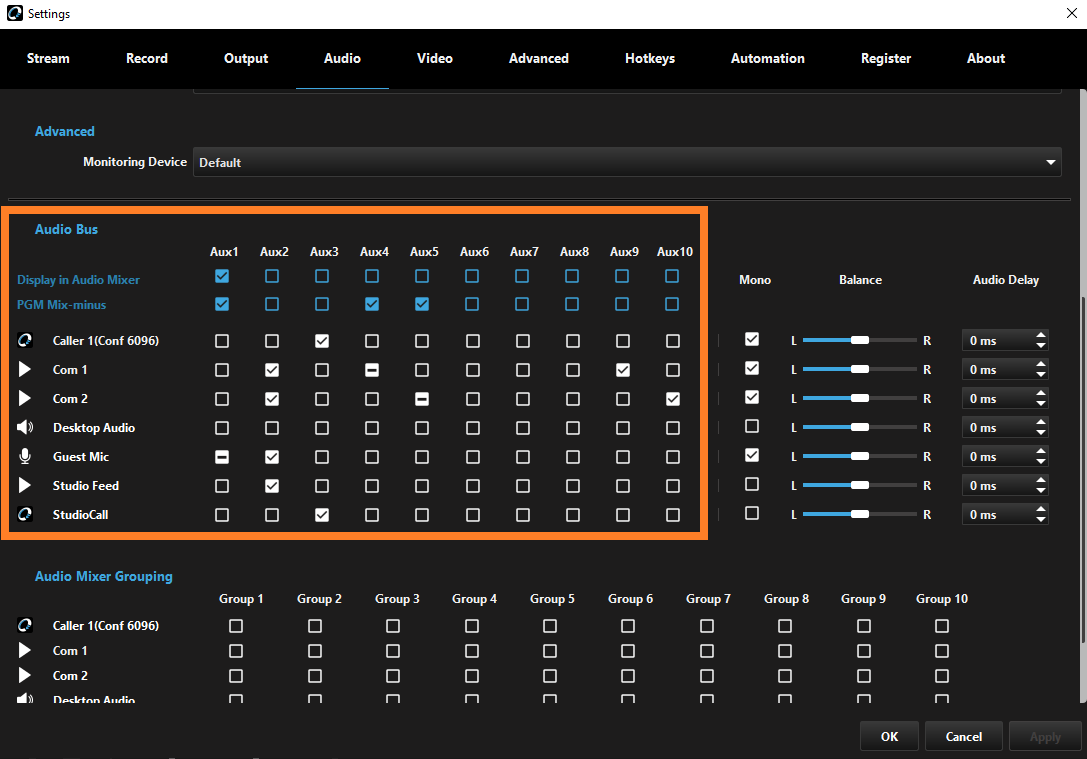
Task: Check Group 5 for Com 2
Action: coord(550,676)
